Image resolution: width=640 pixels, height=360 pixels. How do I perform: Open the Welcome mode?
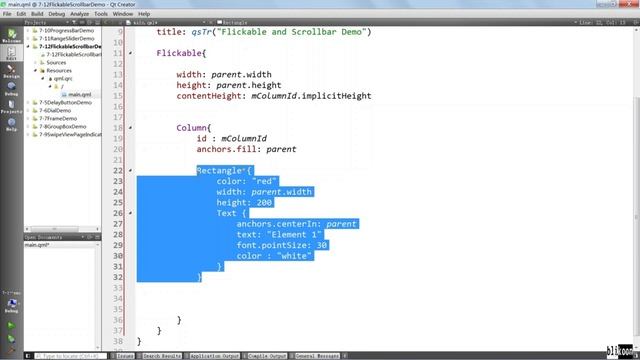[x=11, y=35]
